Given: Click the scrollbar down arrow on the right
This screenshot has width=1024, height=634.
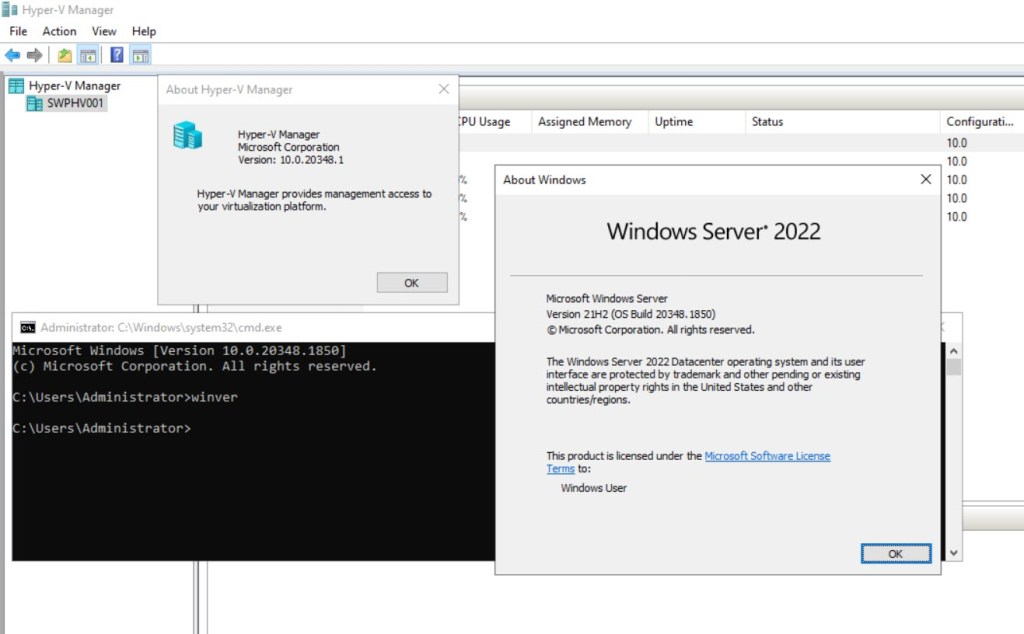Looking at the screenshot, I should tap(954, 552).
